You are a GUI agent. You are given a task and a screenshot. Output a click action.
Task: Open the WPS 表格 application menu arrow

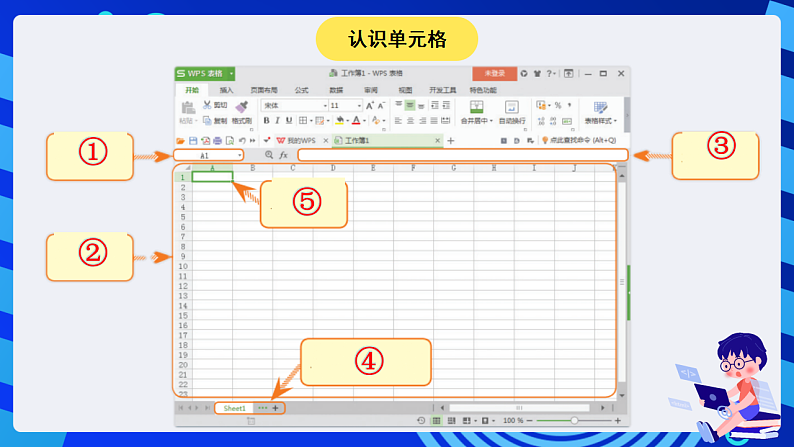231,73
